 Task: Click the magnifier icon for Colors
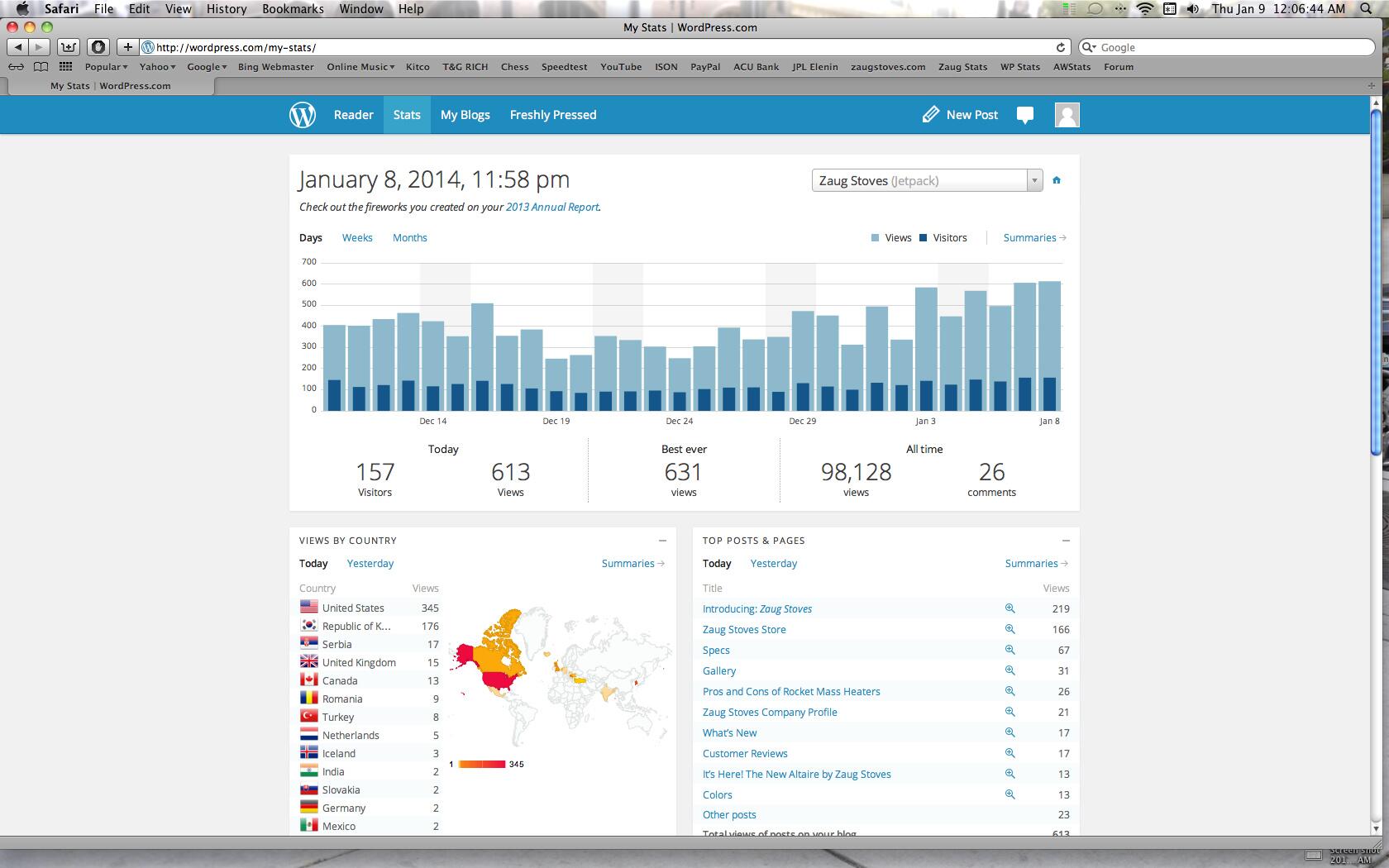[x=1010, y=794]
